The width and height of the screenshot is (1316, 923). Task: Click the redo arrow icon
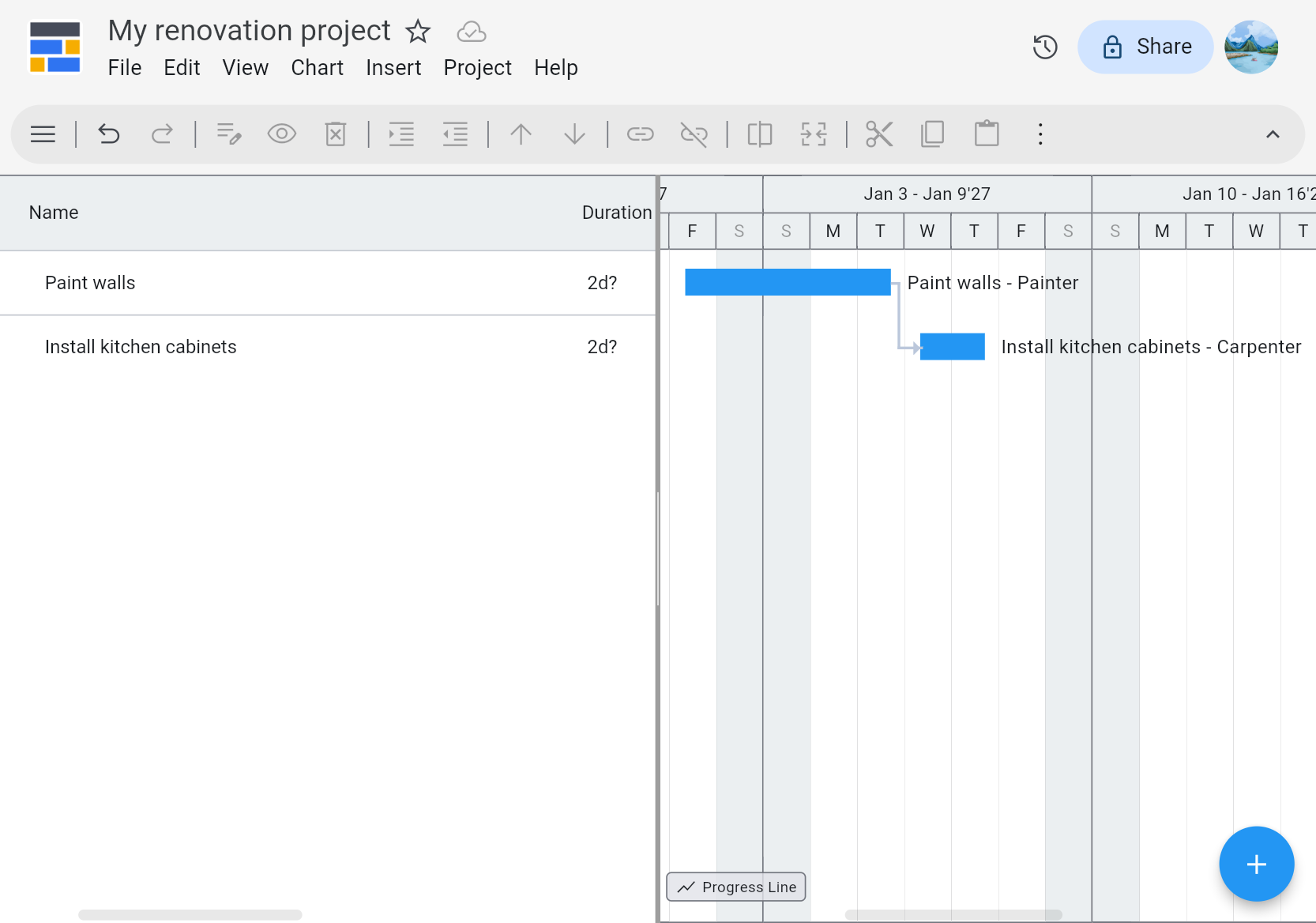[x=162, y=134]
